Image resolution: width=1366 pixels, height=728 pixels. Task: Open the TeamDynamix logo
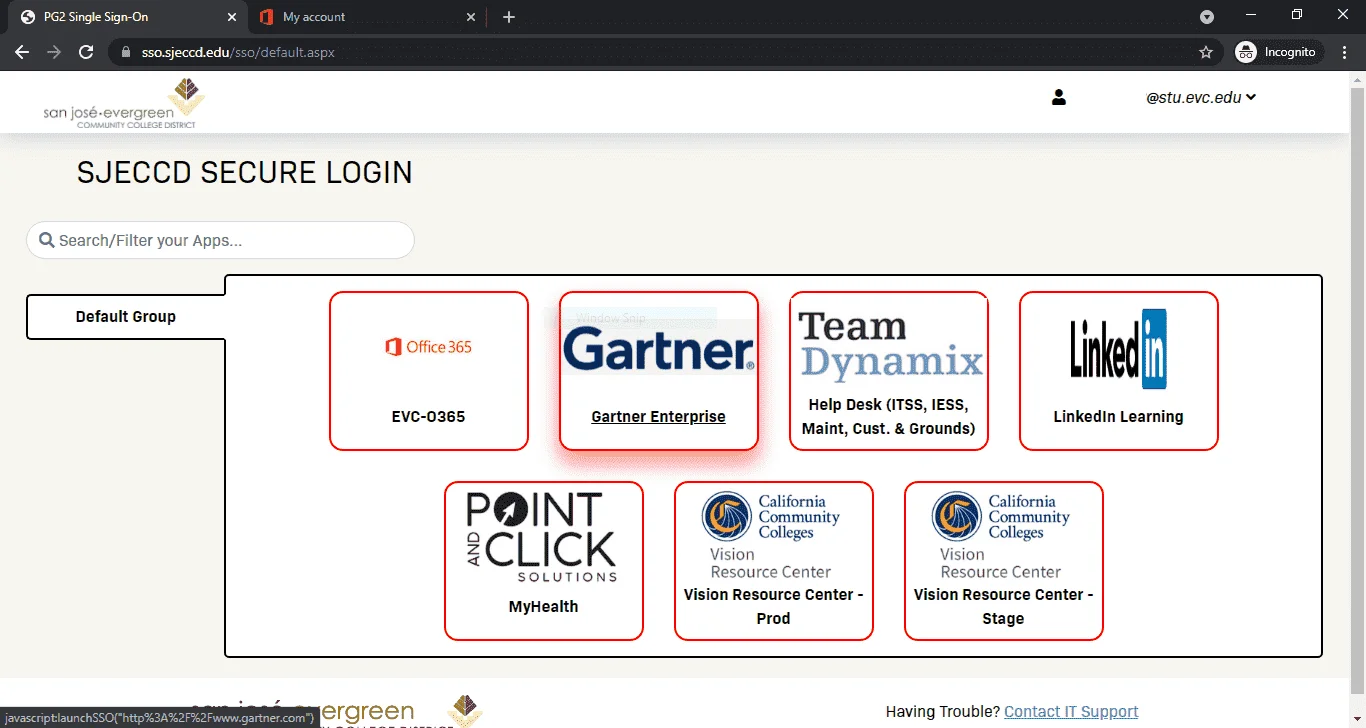(x=889, y=347)
